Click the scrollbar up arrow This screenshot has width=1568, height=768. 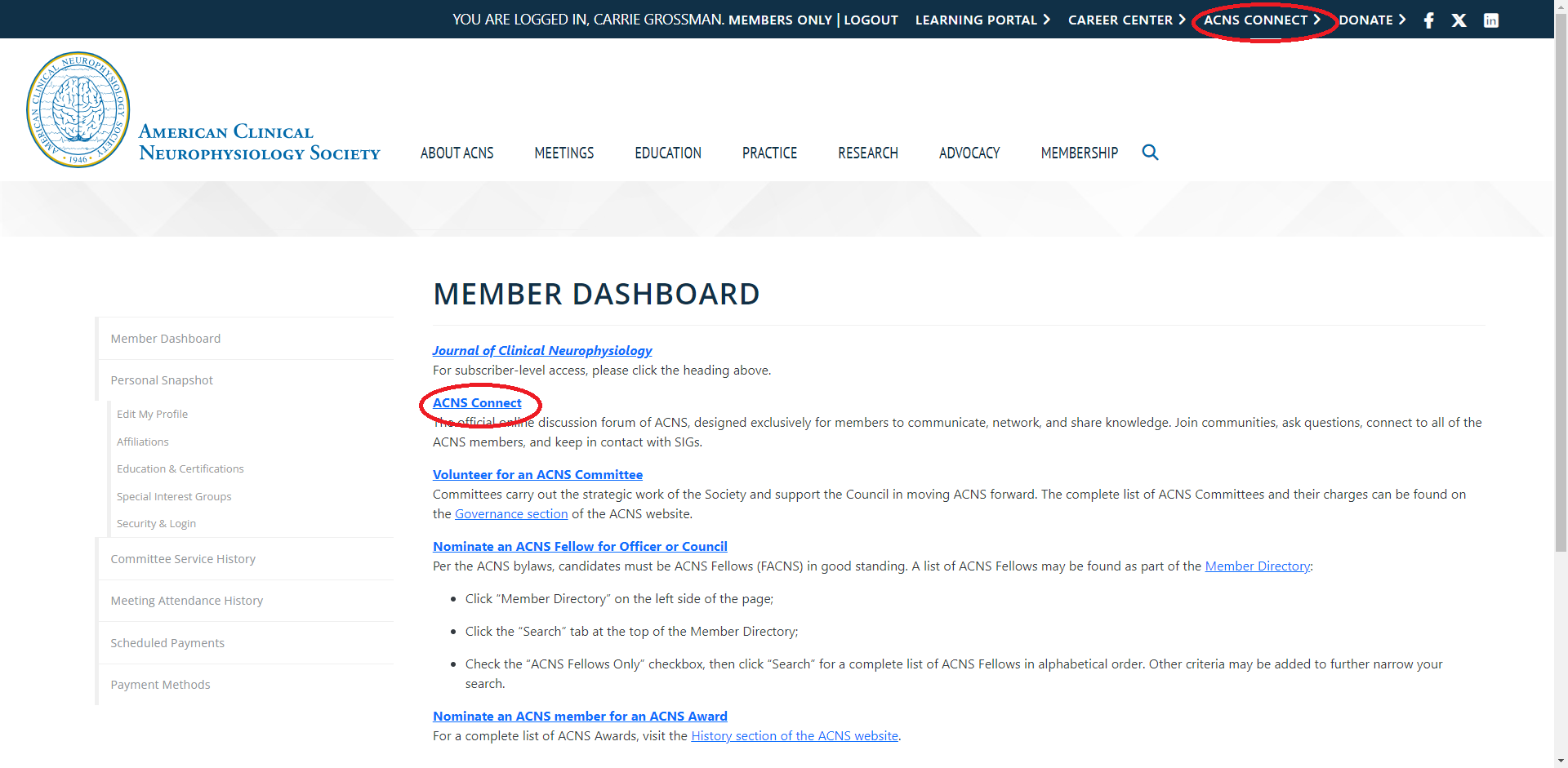point(1561,7)
